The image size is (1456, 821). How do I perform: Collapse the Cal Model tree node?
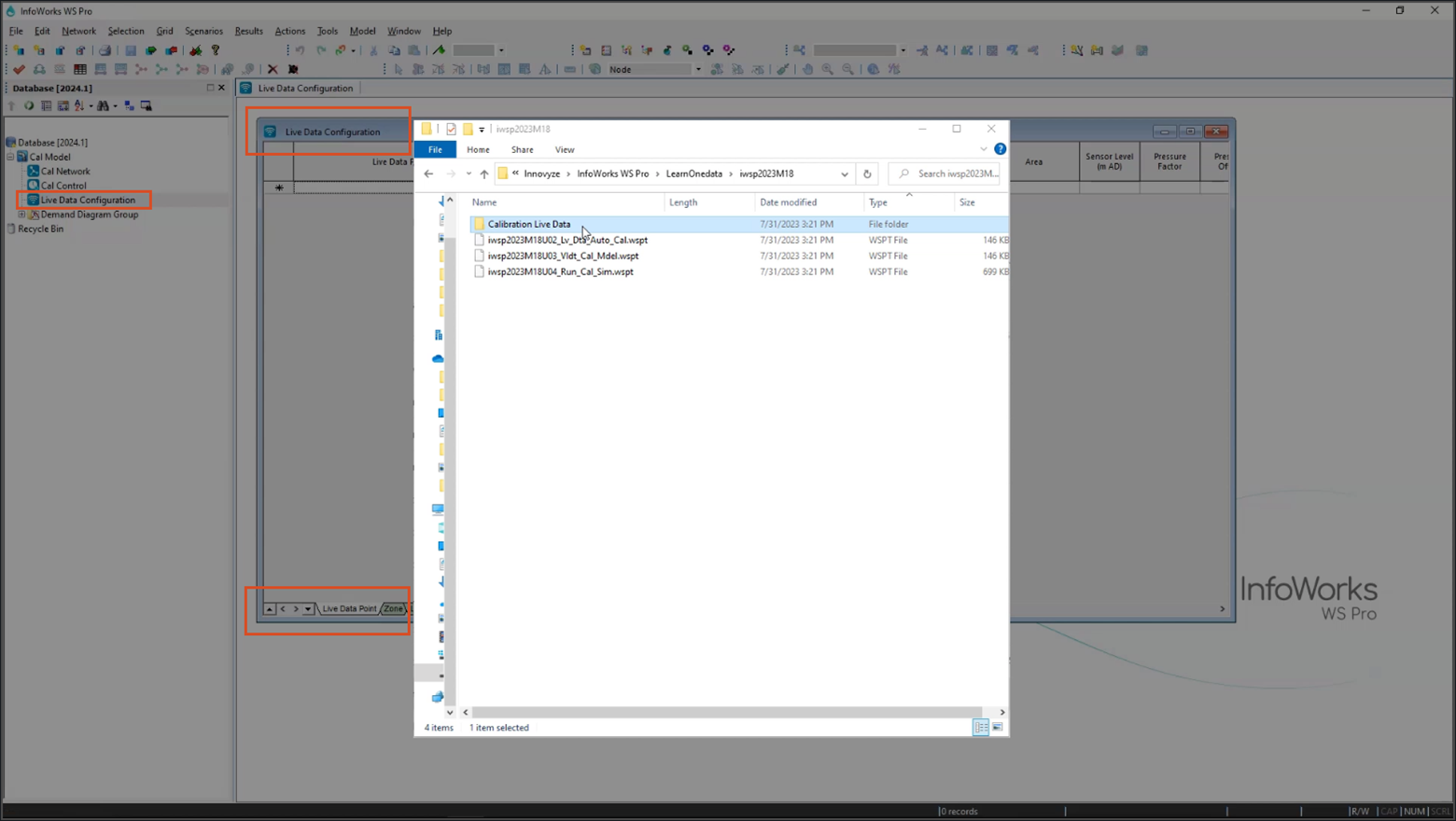click(11, 157)
